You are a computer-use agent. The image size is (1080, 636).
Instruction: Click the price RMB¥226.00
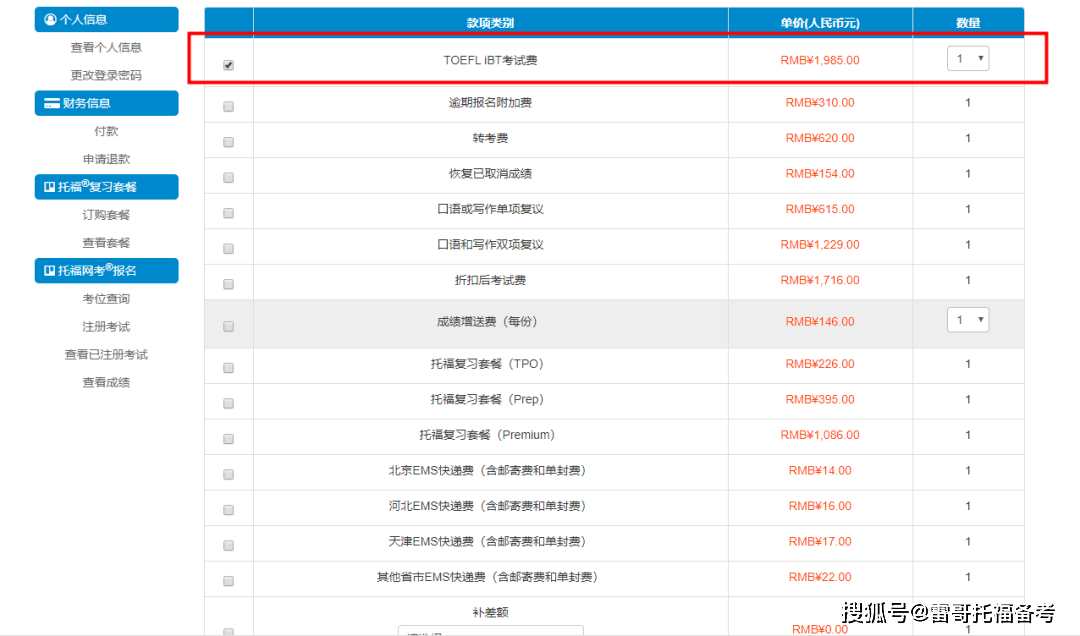[820, 364]
